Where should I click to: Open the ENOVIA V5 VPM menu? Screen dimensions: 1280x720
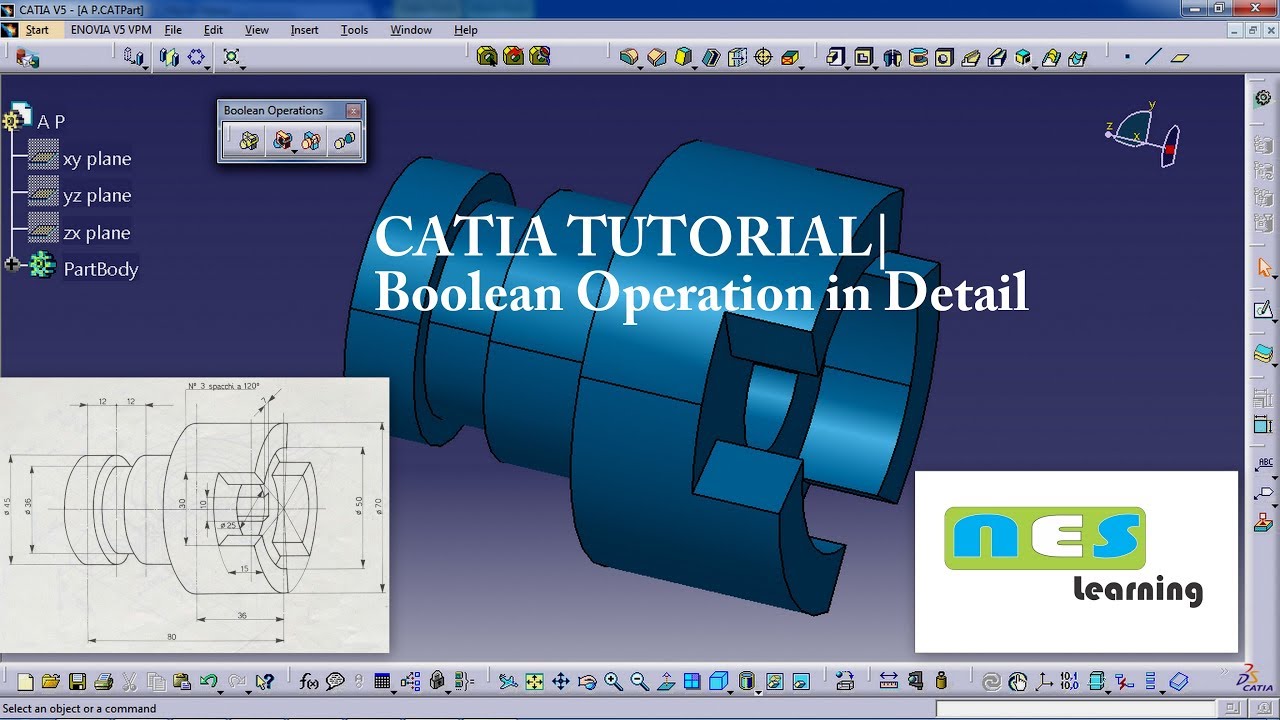(111, 30)
